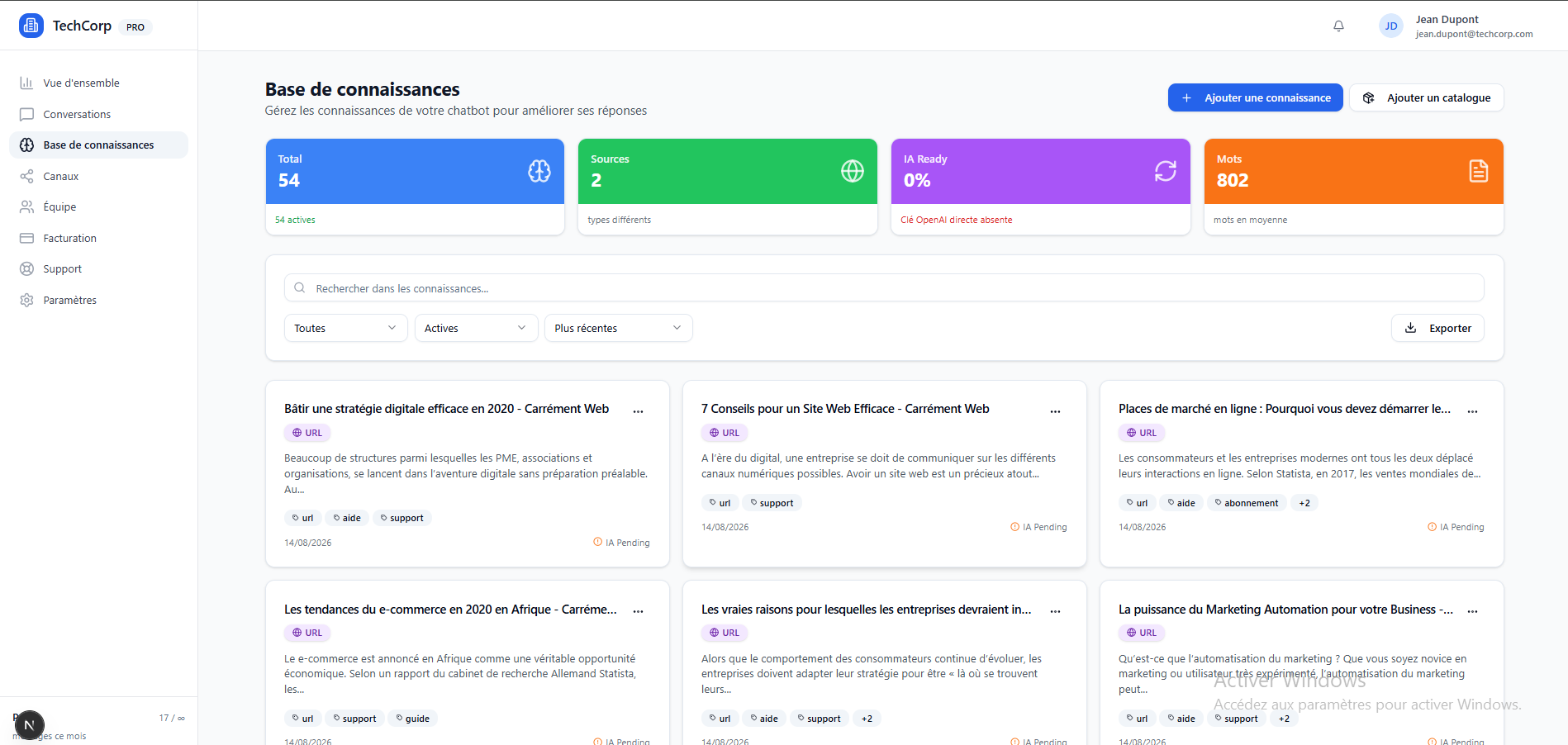Click the Exporter button
The height and width of the screenshot is (745, 1568).
pyautogui.click(x=1437, y=328)
